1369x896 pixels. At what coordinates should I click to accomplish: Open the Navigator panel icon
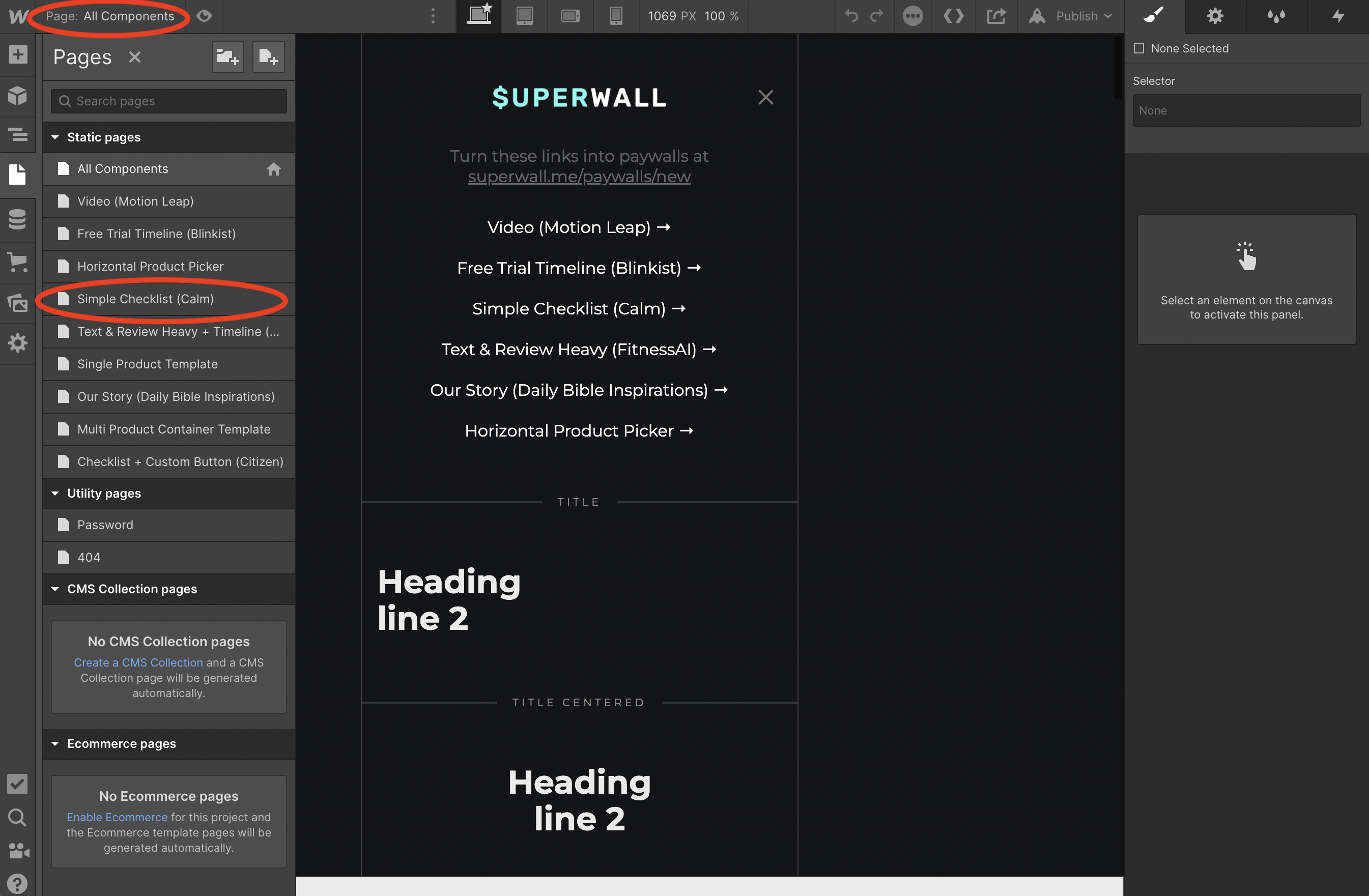tap(17, 134)
